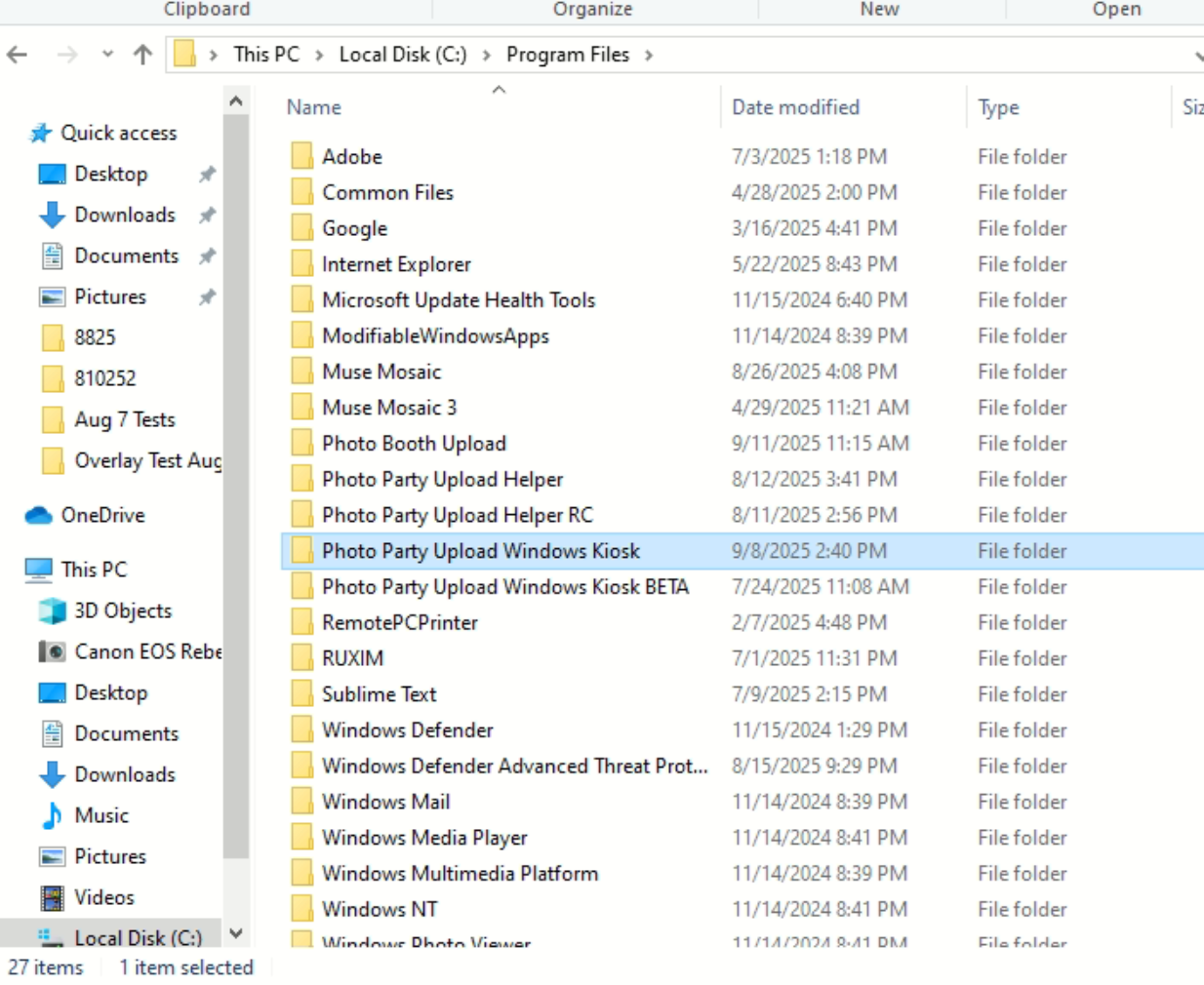Viewport: 1204px width, 985px height.
Task: Select Local Disk (C:) drive in sidebar
Action: click(138, 937)
